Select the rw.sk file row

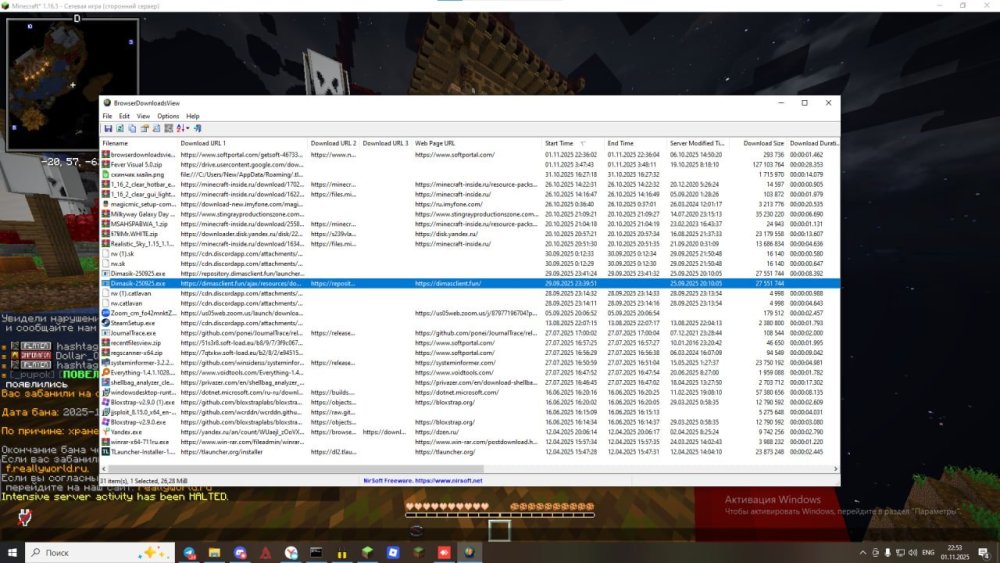point(470,263)
